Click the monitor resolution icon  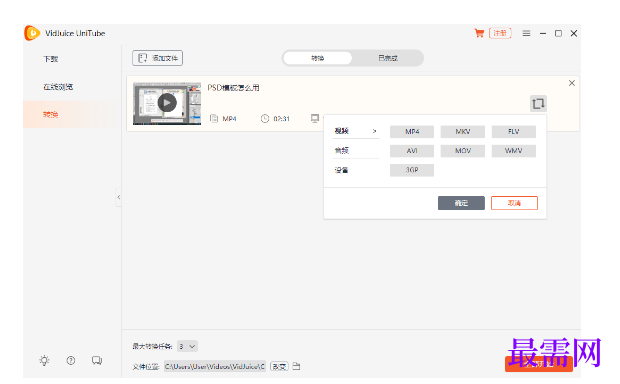[x=315, y=118]
